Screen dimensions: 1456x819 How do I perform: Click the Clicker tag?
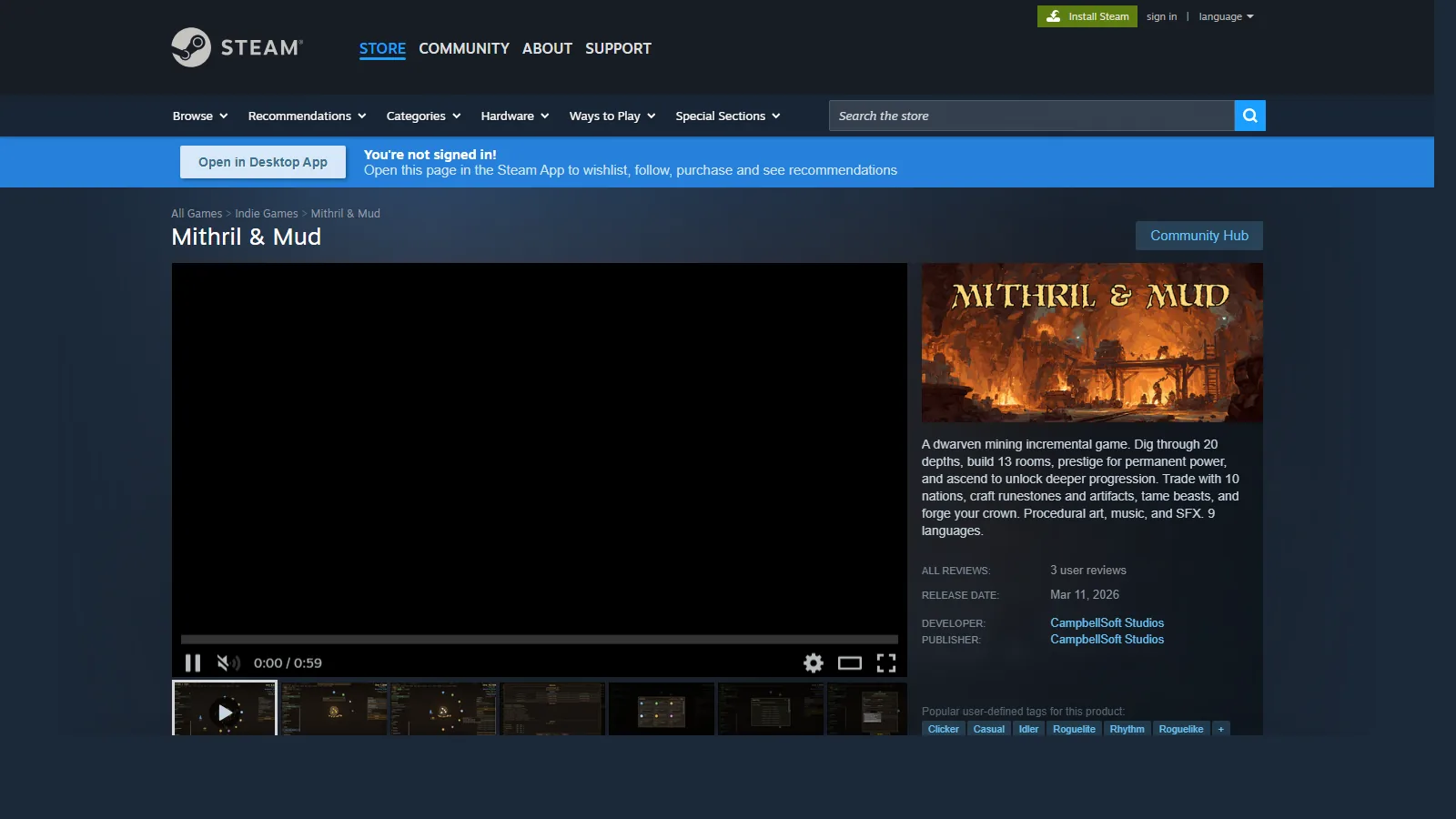tap(944, 729)
